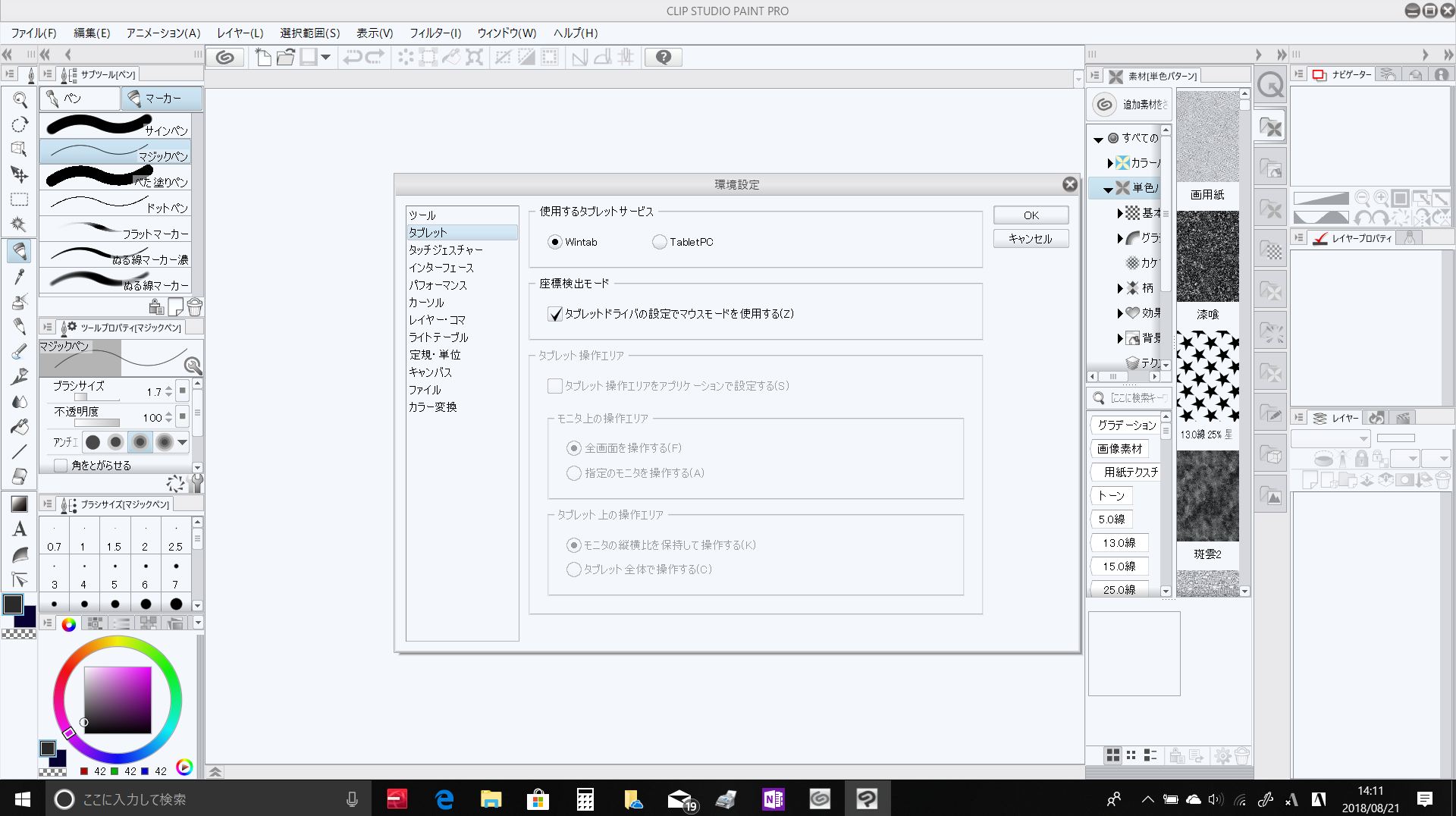Switch to the ペン sub tool tab
The image size is (1456, 816).
pyautogui.click(x=80, y=99)
